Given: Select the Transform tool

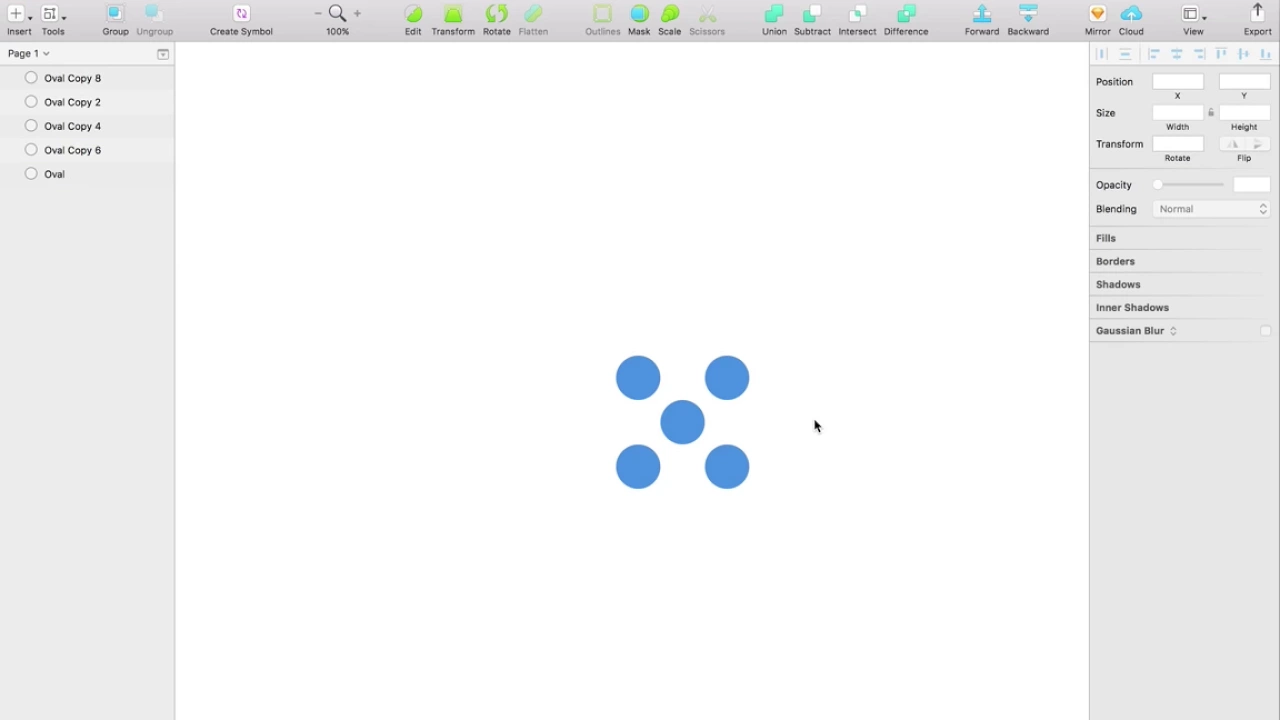Looking at the screenshot, I should pyautogui.click(x=453, y=19).
